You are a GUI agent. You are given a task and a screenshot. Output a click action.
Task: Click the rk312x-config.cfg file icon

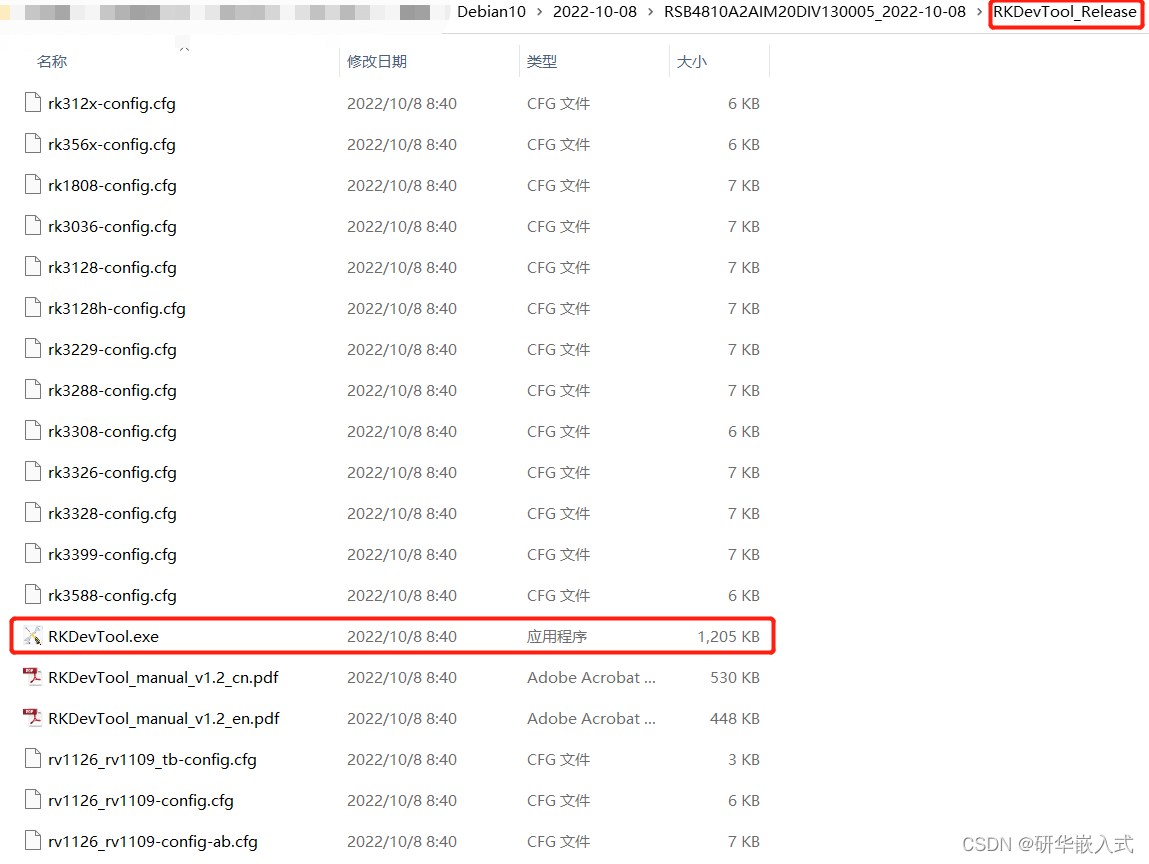coord(32,103)
